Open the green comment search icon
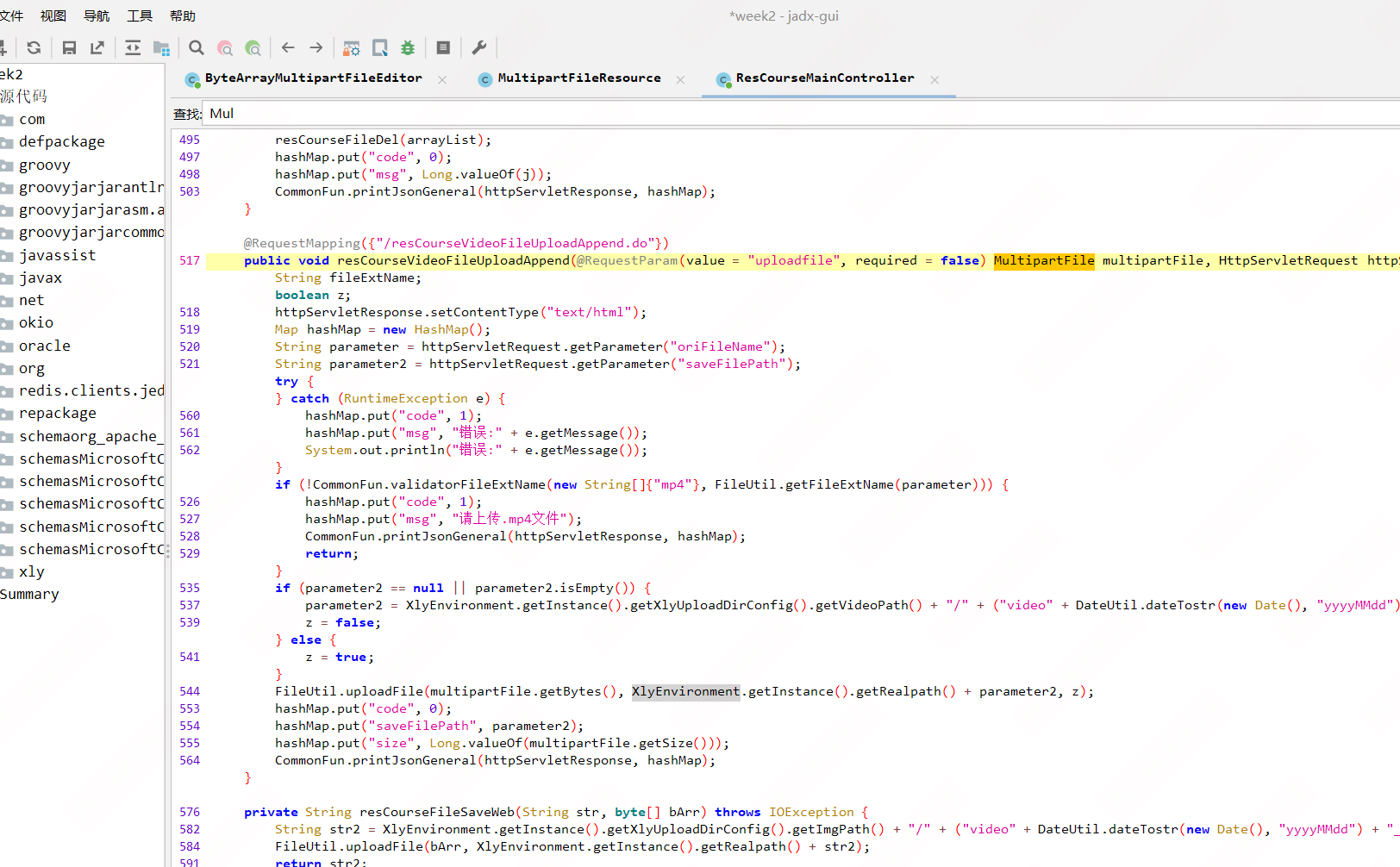 [253, 48]
